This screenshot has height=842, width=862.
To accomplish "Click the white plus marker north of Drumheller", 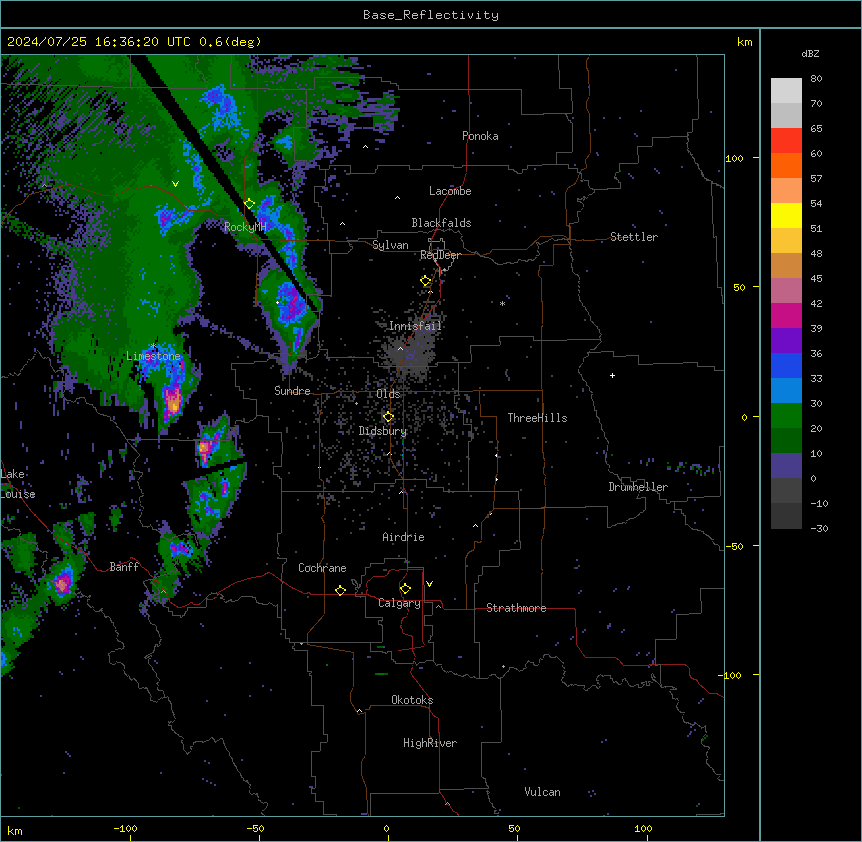I will tap(612, 375).
